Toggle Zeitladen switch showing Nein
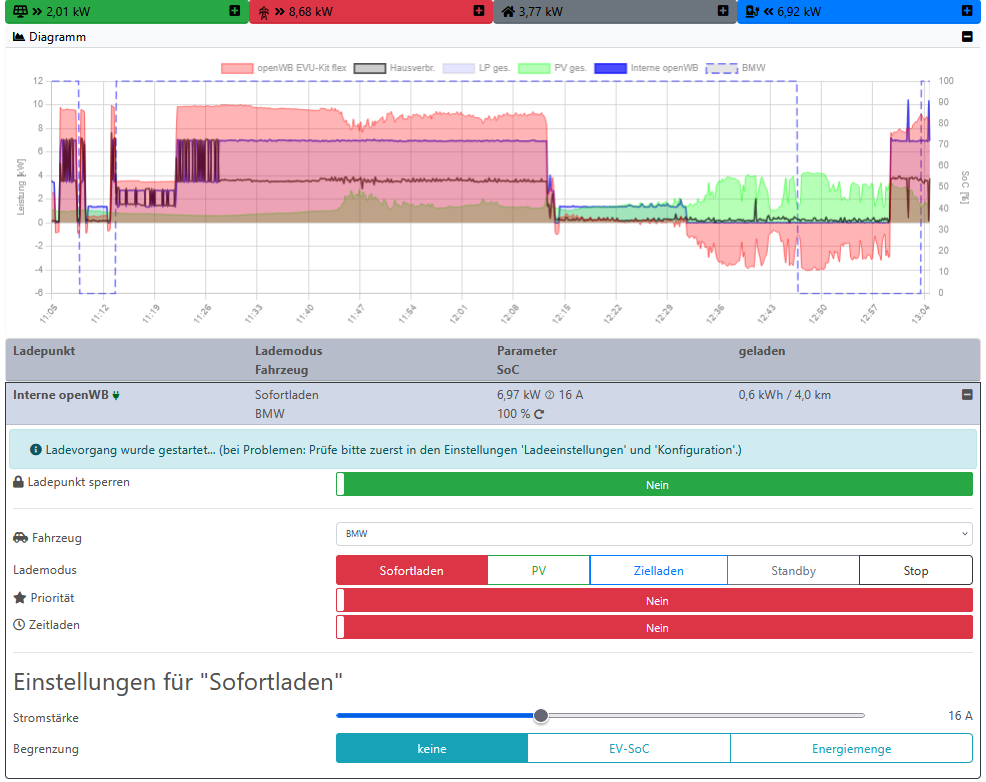986x782 pixels. [655, 627]
